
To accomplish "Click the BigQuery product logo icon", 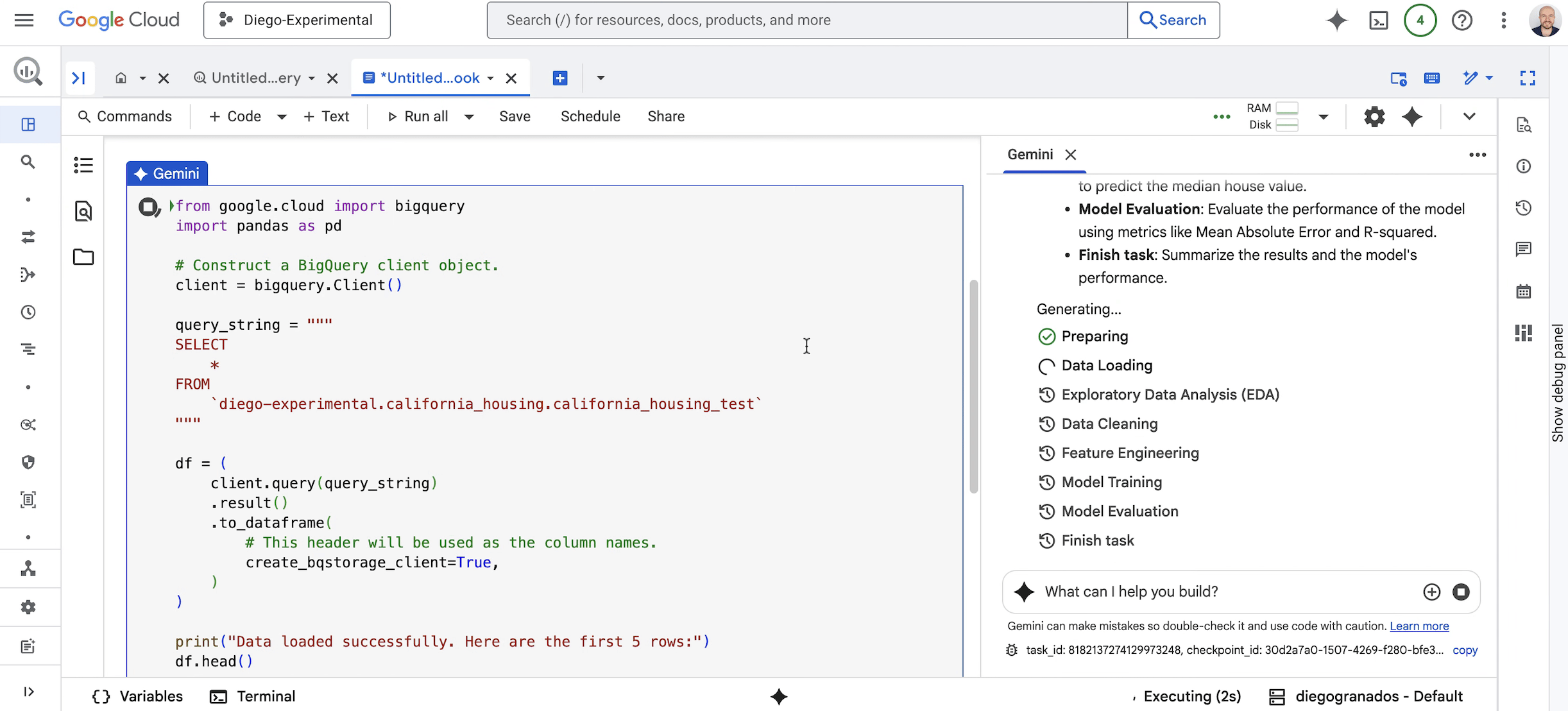I will tap(28, 71).
